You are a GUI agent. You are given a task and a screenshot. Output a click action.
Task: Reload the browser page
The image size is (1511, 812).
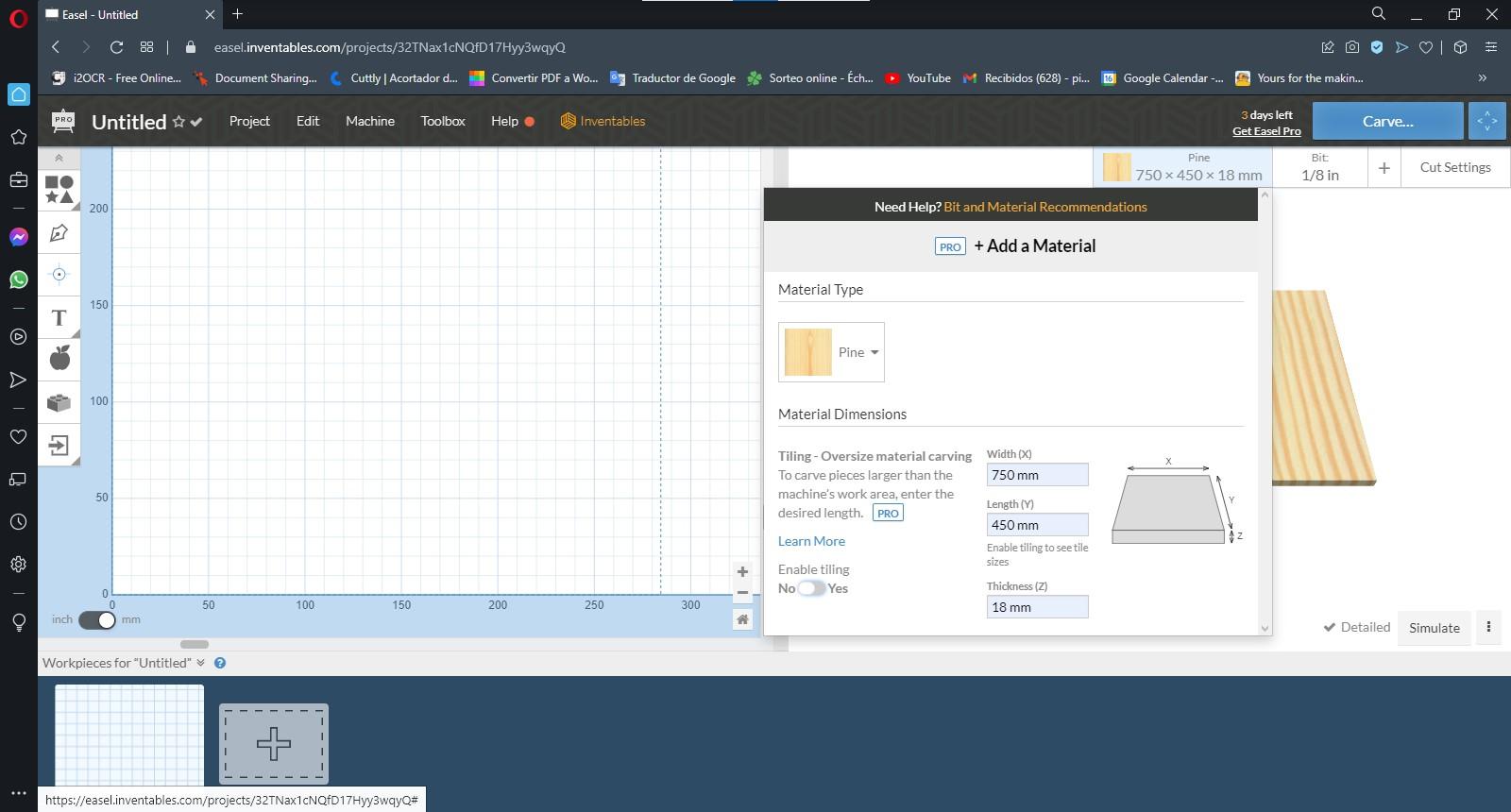point(116,47)
